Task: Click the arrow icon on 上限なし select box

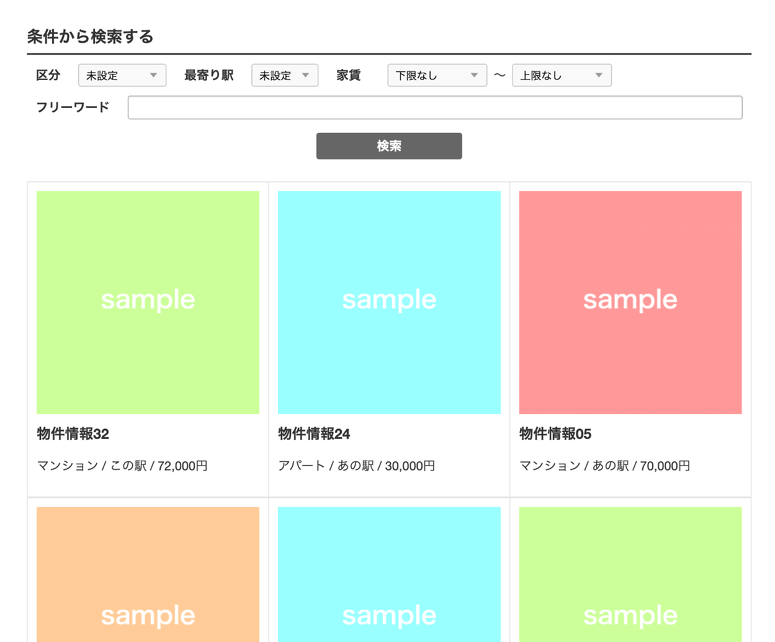Action: click(599, 76)
